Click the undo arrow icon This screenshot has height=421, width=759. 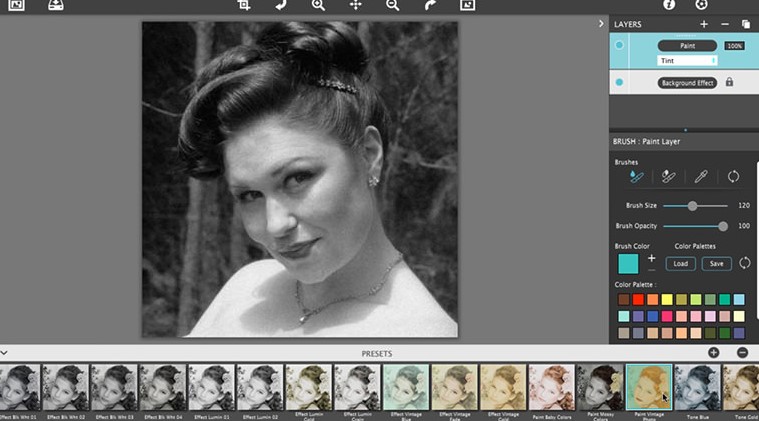[281, 5]
